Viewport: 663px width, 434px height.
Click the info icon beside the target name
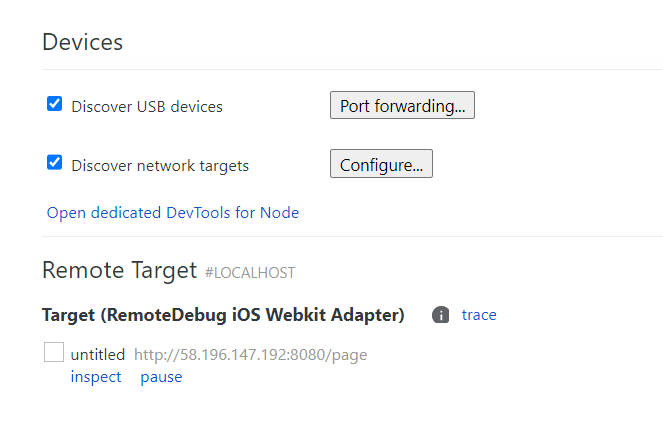pyautogui.click(x=440, y=315)
